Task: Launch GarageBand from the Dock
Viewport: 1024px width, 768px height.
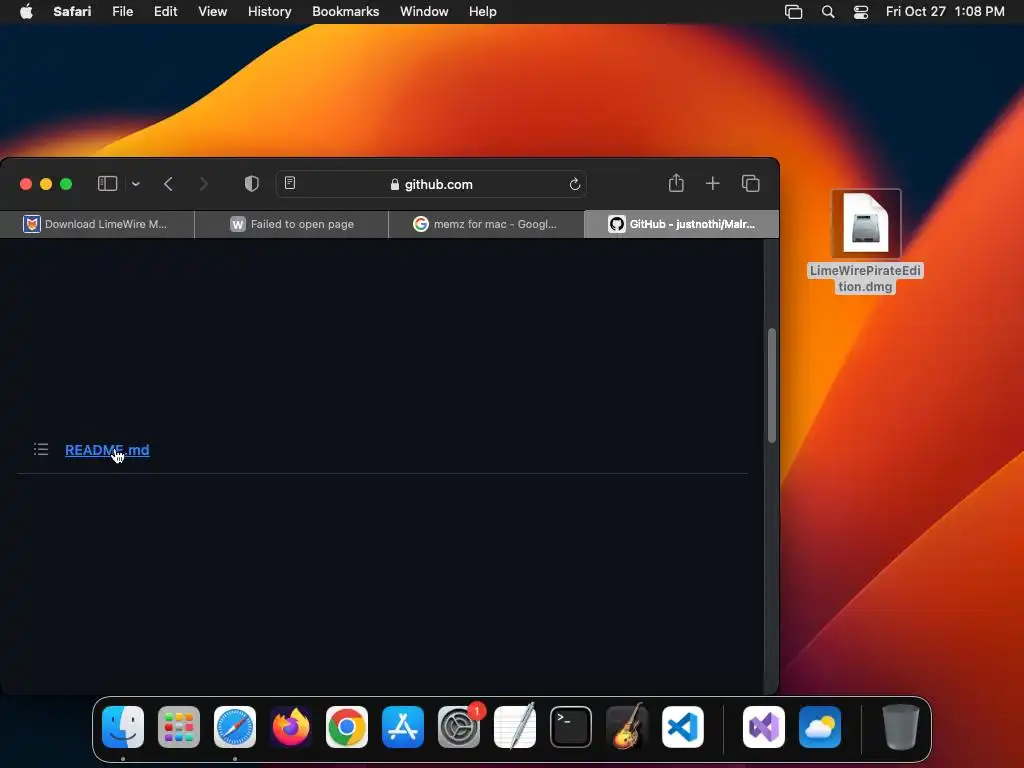Action: click(x=627, y=727)
